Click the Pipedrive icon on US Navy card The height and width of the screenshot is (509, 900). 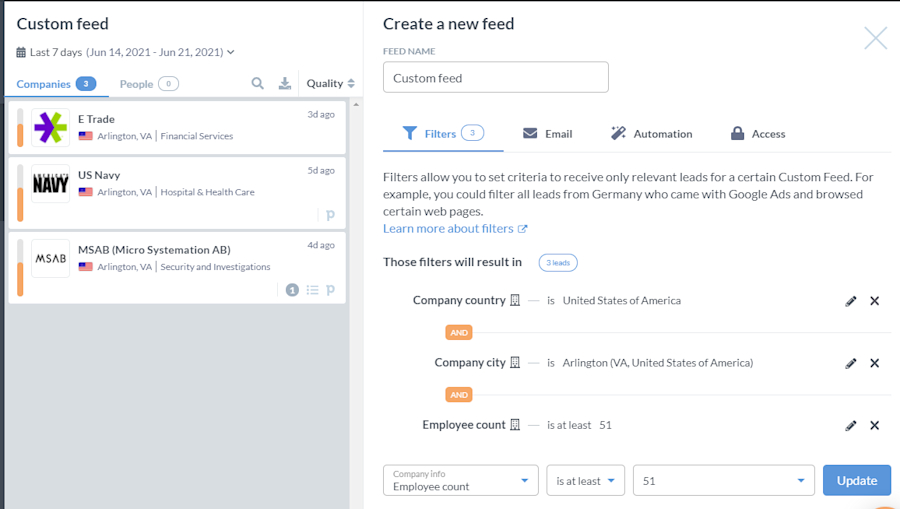330,215
